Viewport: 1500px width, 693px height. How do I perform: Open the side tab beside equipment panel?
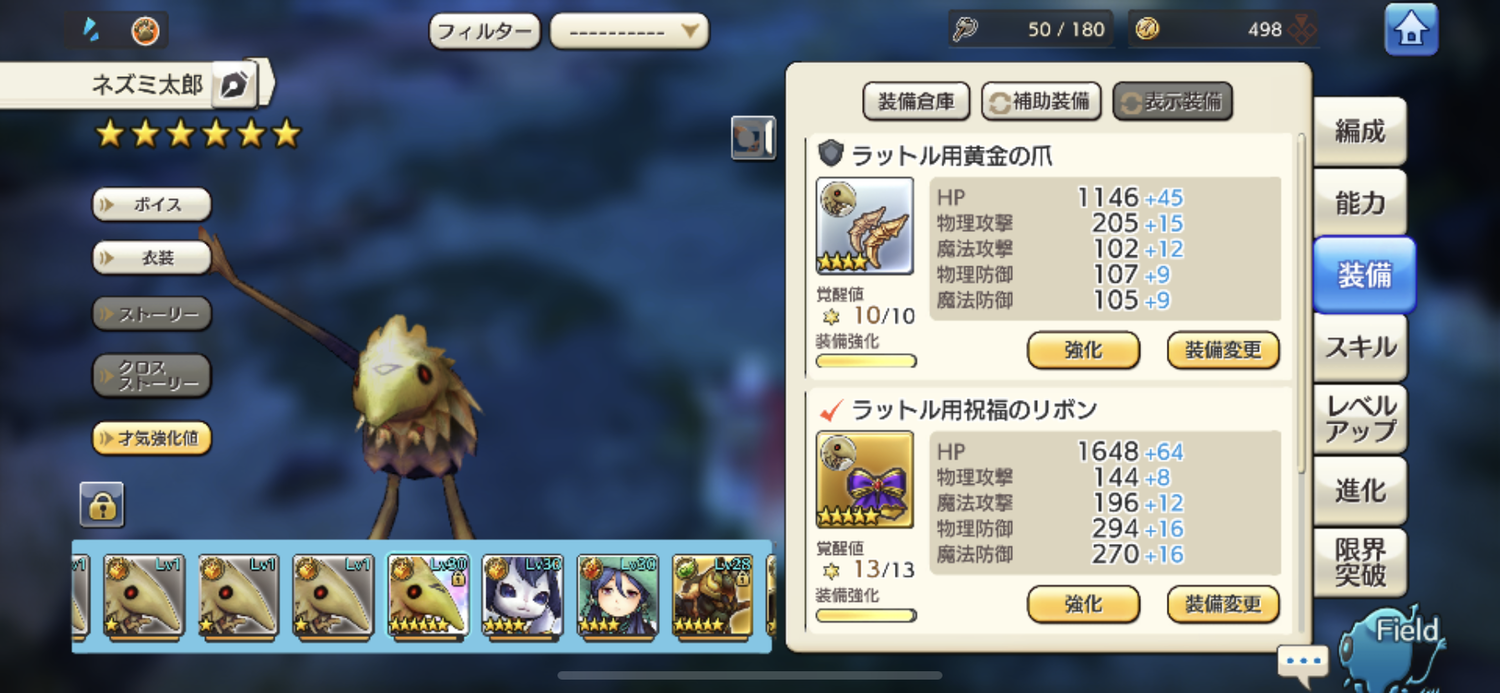coord(753,138)
